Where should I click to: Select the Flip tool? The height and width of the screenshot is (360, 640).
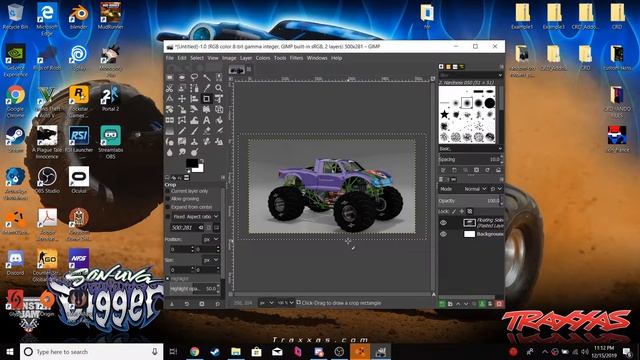pos(170,120)
